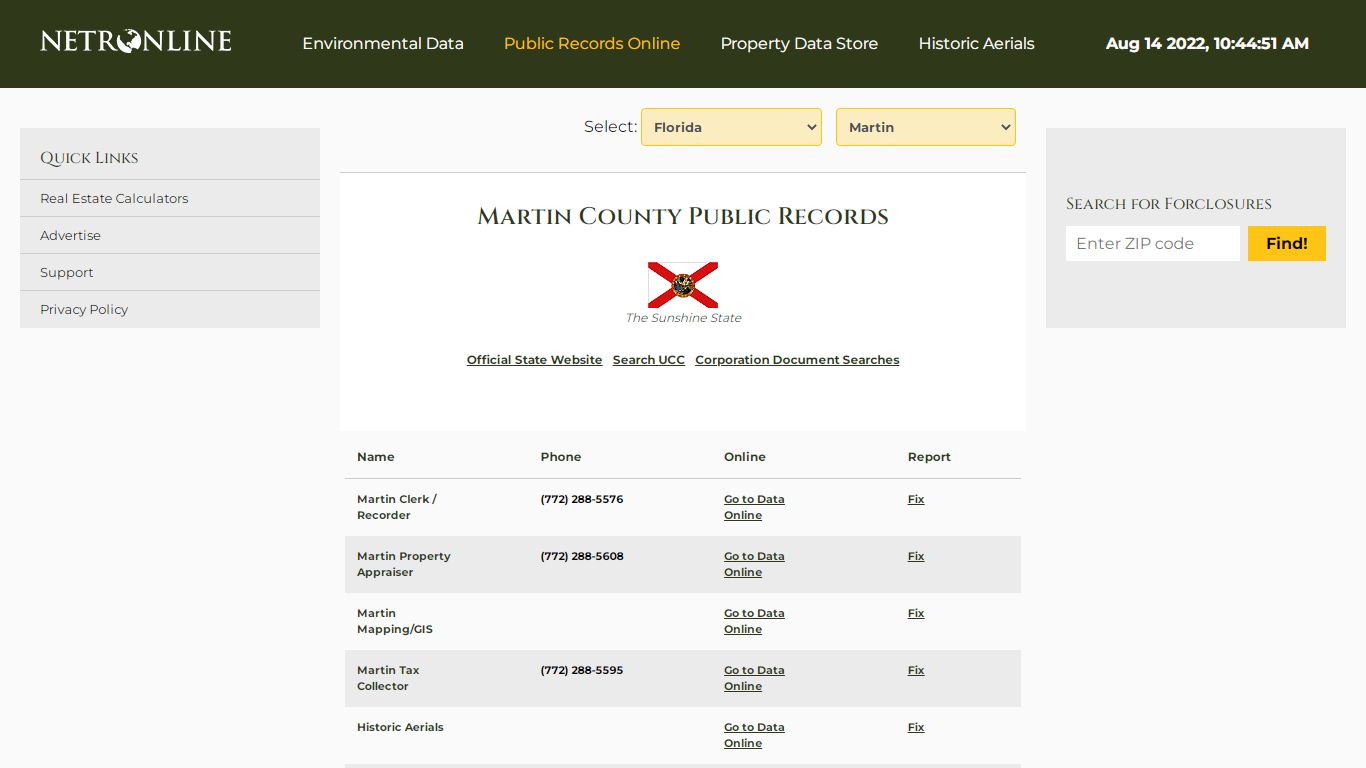
Task: Select phone number (772) 288-5608
Action: [x=582, y=556]
